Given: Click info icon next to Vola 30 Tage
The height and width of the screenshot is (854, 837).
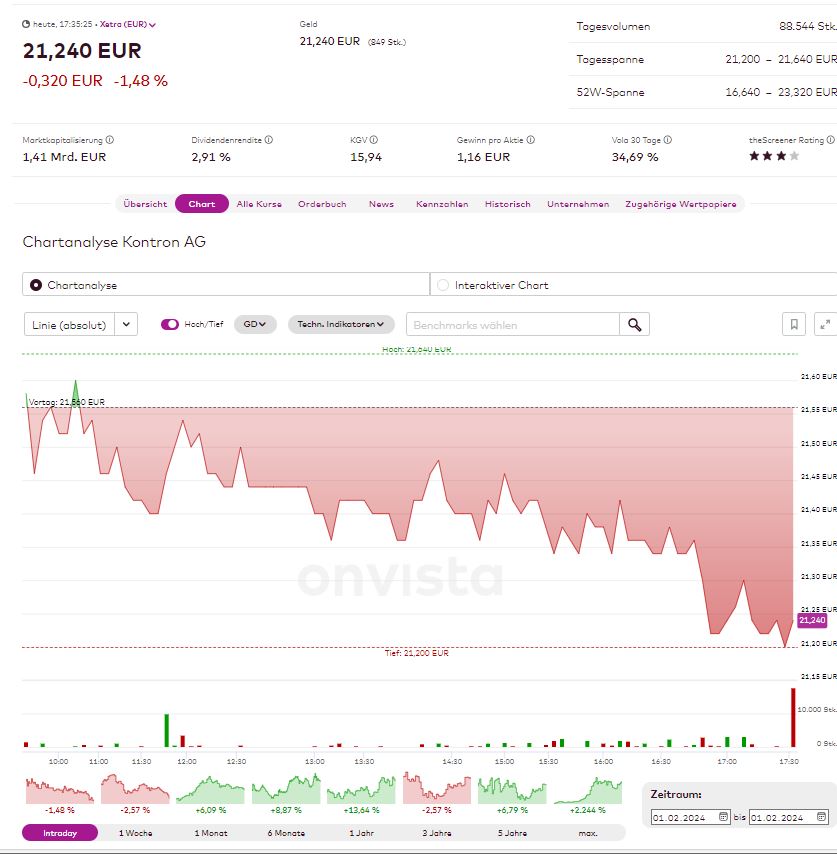Looking at the screenshot, I should 667,140.
